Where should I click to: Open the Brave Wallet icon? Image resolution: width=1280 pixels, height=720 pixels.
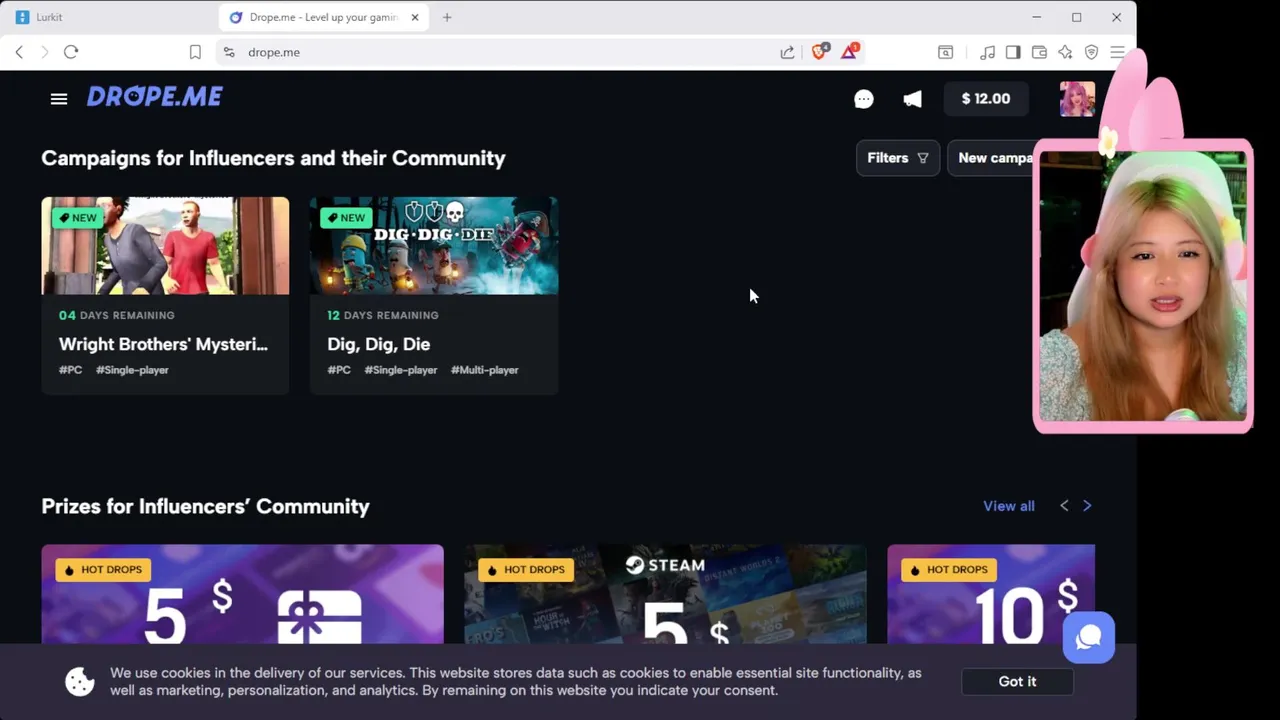pyautogui.click(x=1039, y=52)
